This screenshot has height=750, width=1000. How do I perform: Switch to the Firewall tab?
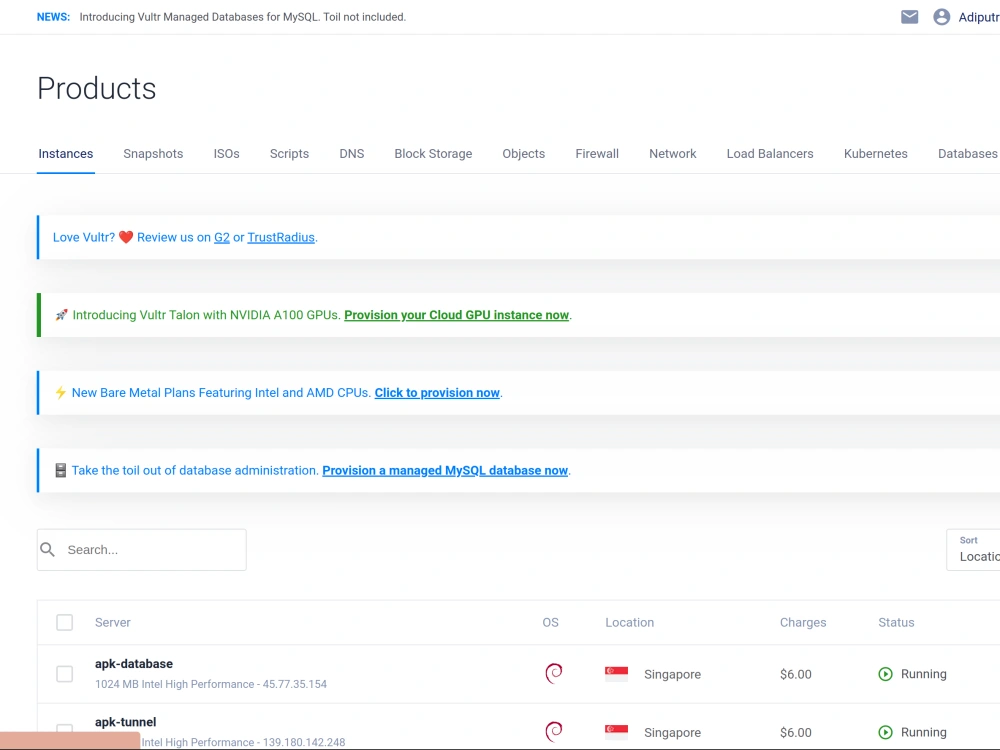597,154
